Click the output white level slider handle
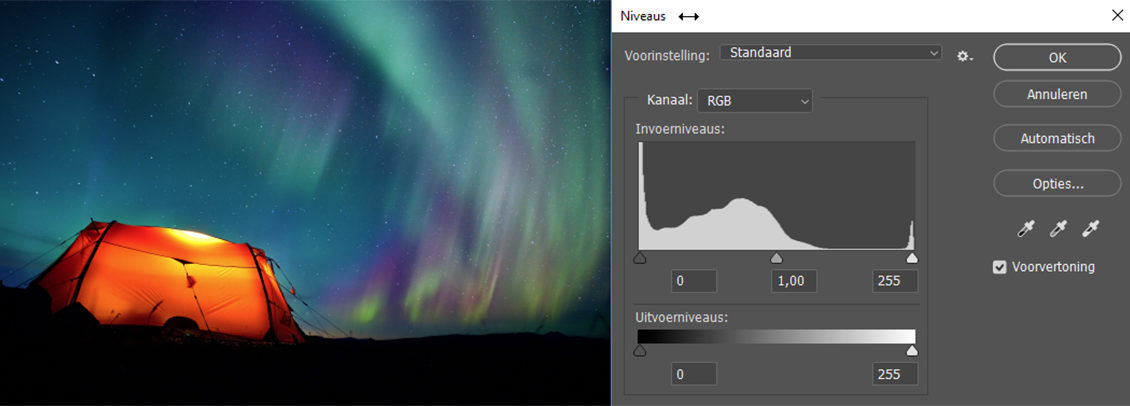 point(912,351)
